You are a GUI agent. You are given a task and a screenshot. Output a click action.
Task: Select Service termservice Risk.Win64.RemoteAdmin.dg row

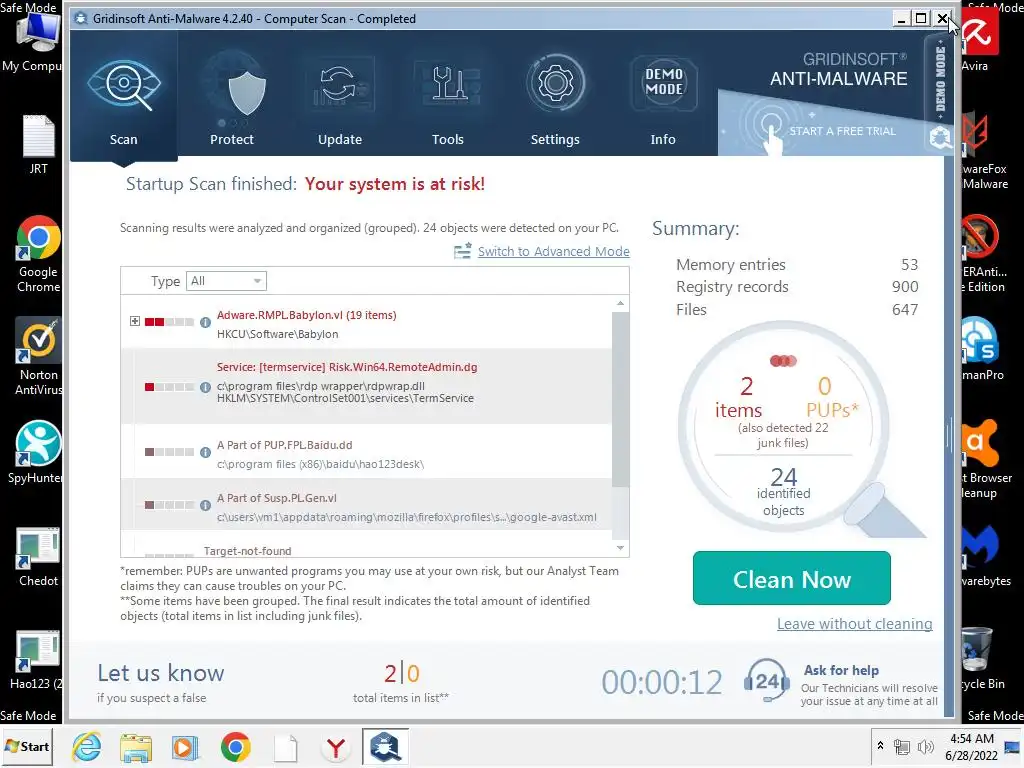coord(366,386)
